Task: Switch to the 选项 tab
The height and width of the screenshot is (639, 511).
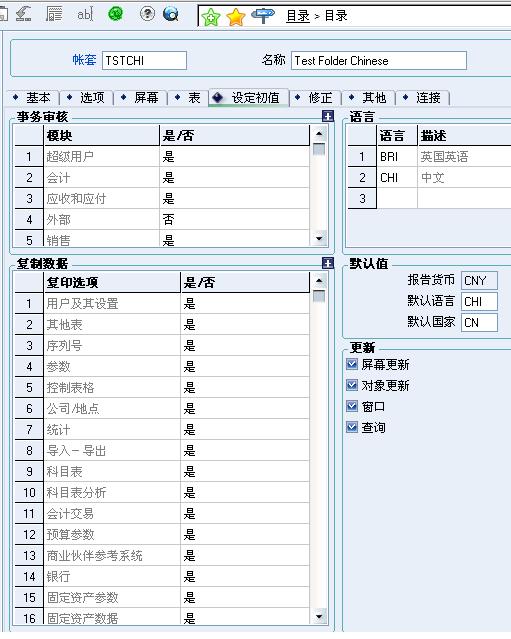Action: [87, 98]
